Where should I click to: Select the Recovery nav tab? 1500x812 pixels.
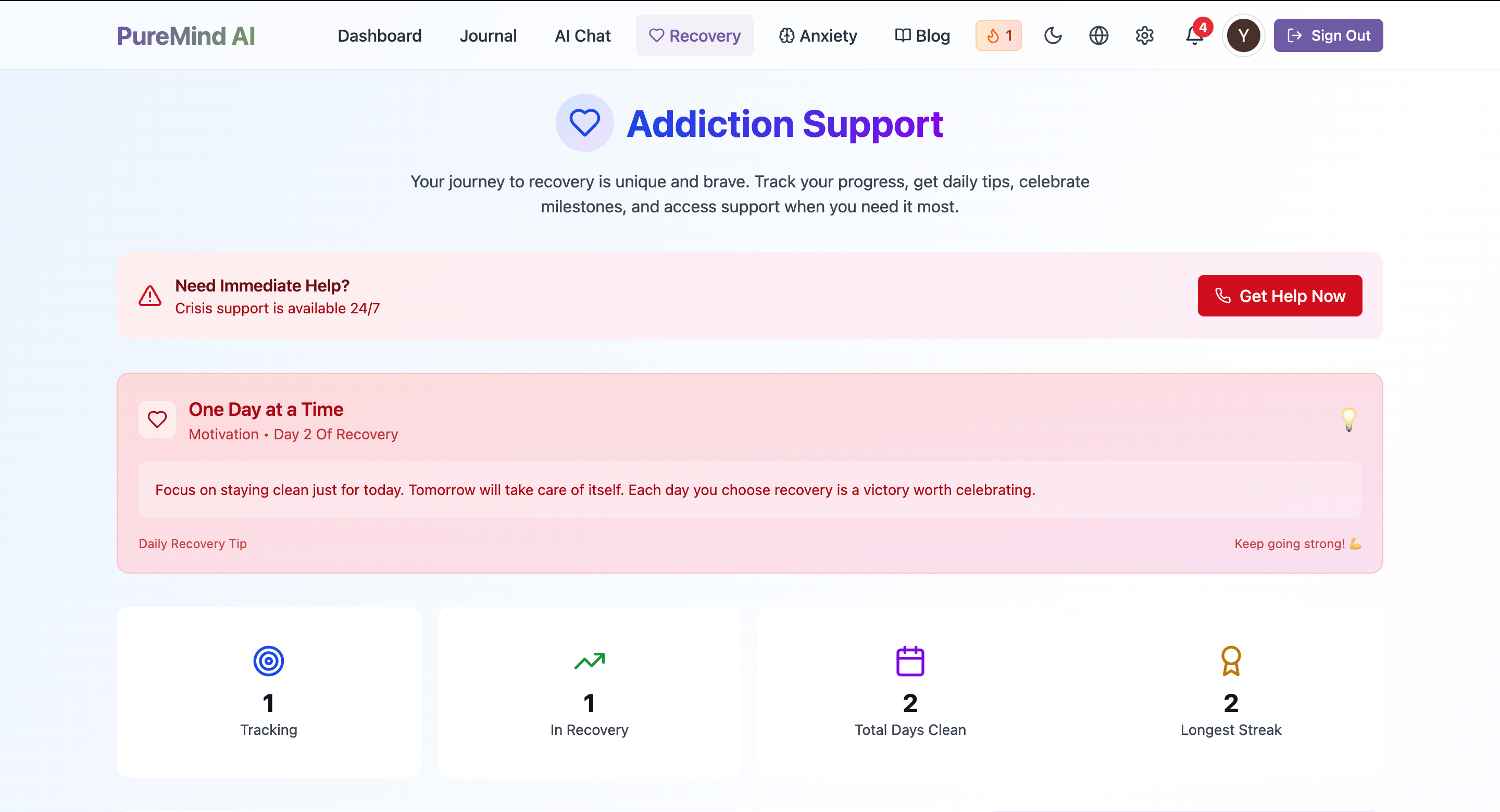tap(694, 35)
